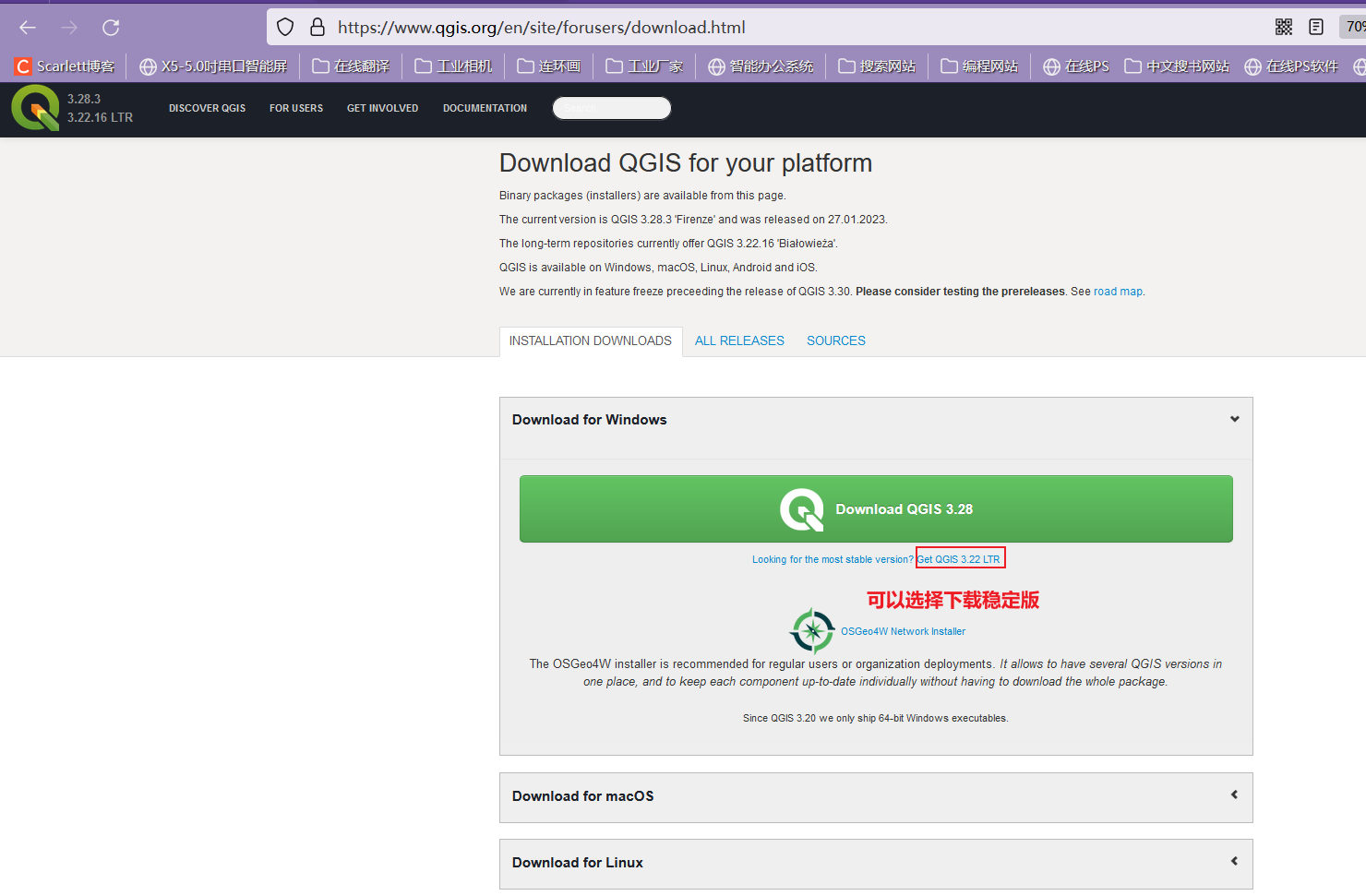Open the FOR USERS menu
Screen dimensions: 1366x896
coord(296,108)
